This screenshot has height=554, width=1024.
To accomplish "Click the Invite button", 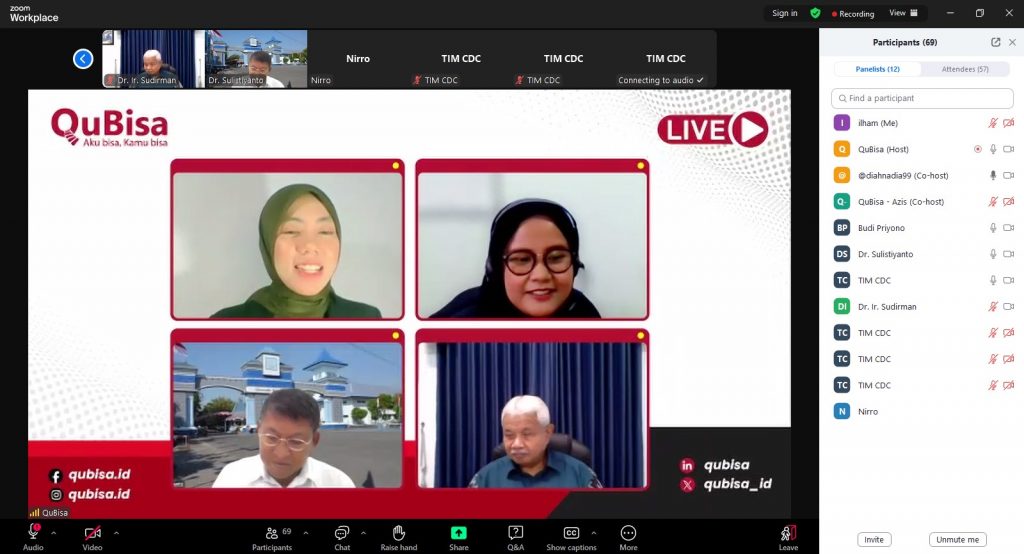I will pyautogui.click(x=873, y=539).
